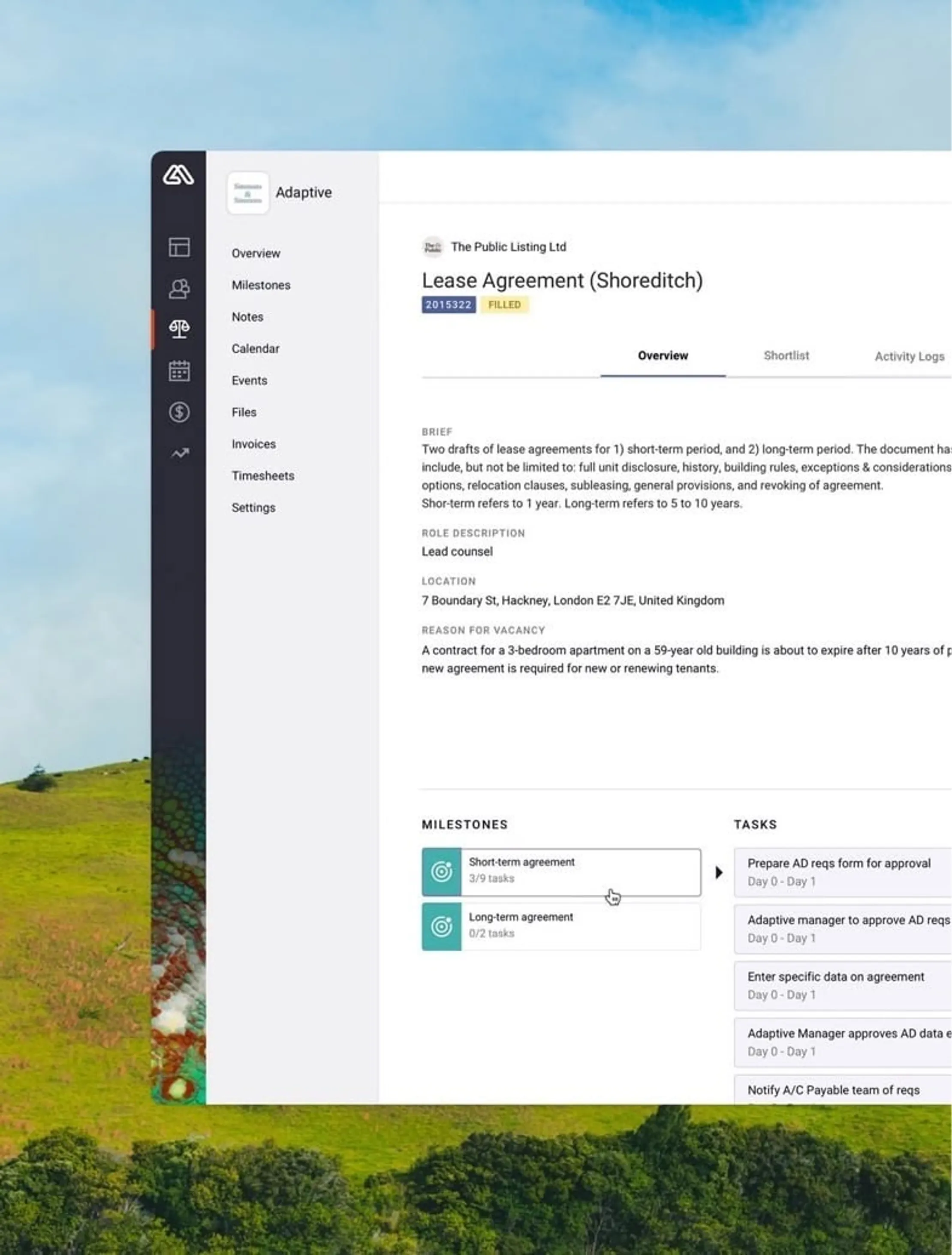Click the black arrow beside Short-term agreement
Viewport: 952px width, 1255px height.
718,872
